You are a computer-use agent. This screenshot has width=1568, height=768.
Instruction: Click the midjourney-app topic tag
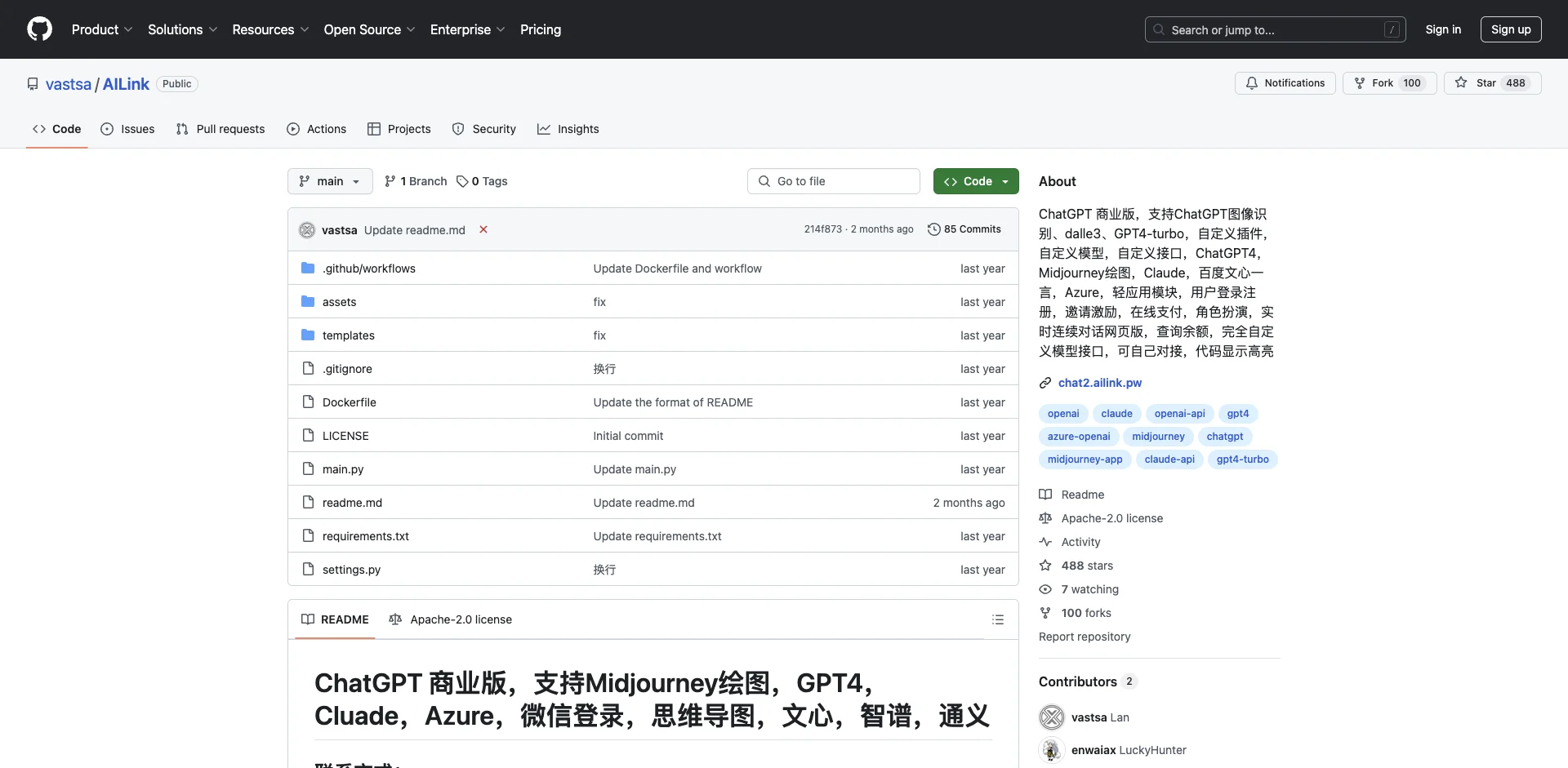(x=1085, y=459)
